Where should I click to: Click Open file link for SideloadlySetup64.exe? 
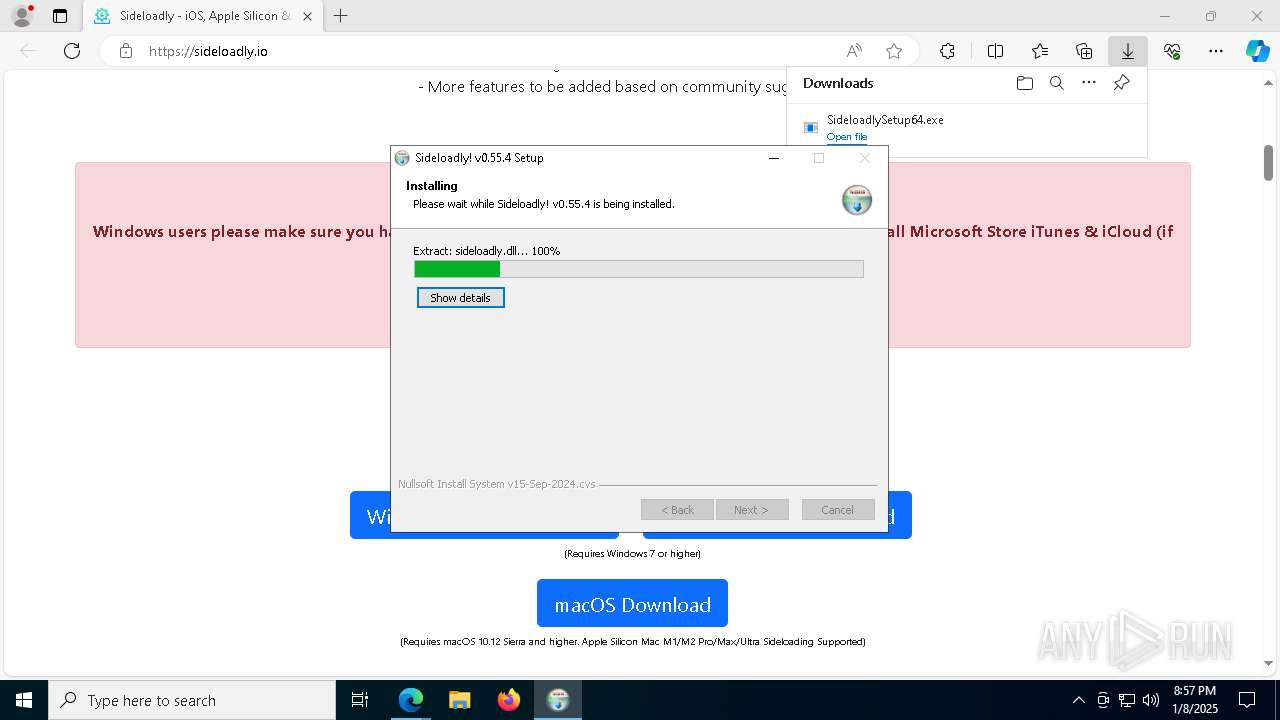(x=847, y=137)
